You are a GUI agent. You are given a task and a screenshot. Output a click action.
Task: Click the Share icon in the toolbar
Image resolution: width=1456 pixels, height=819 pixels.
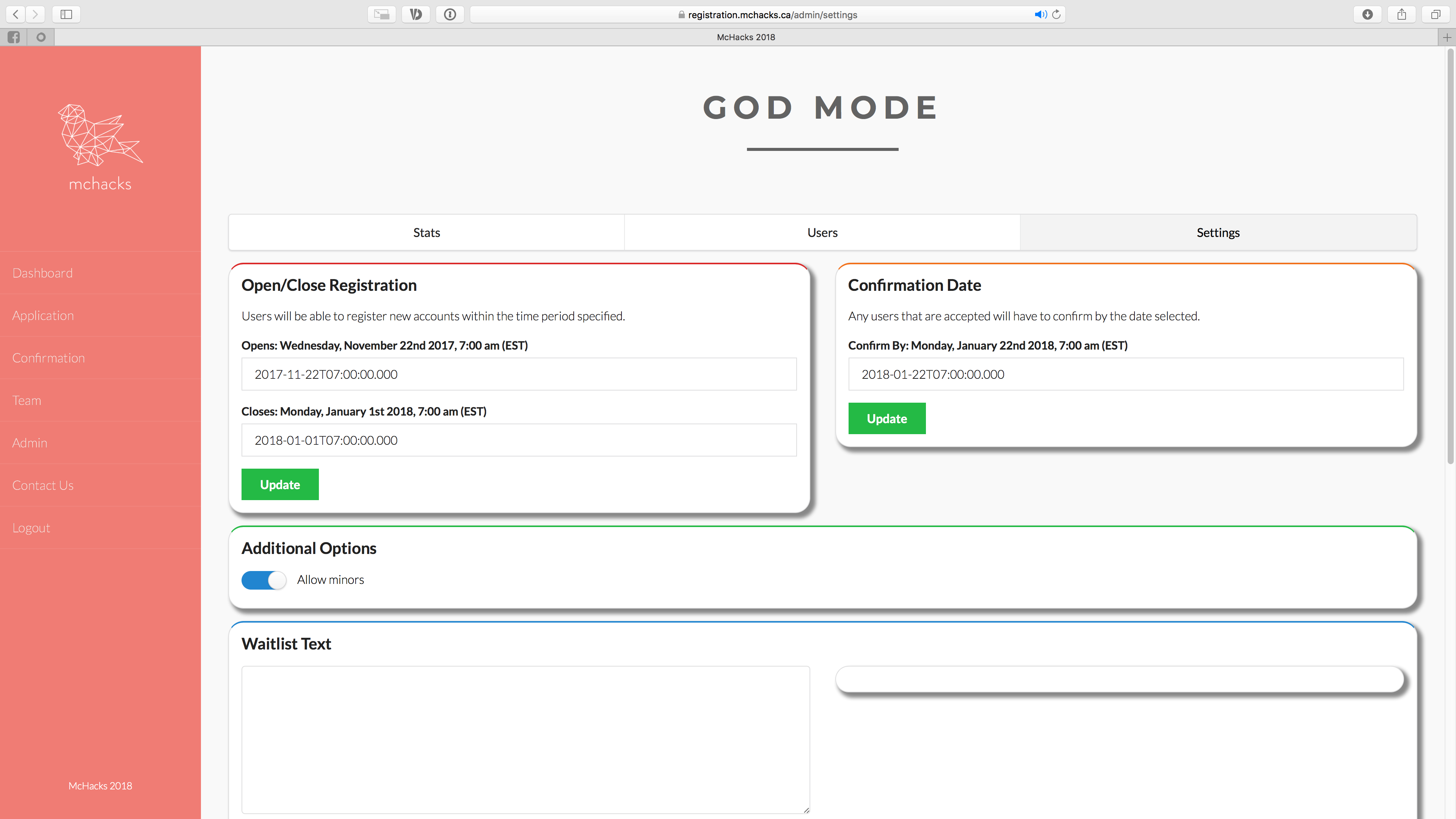pos(1402,14)
